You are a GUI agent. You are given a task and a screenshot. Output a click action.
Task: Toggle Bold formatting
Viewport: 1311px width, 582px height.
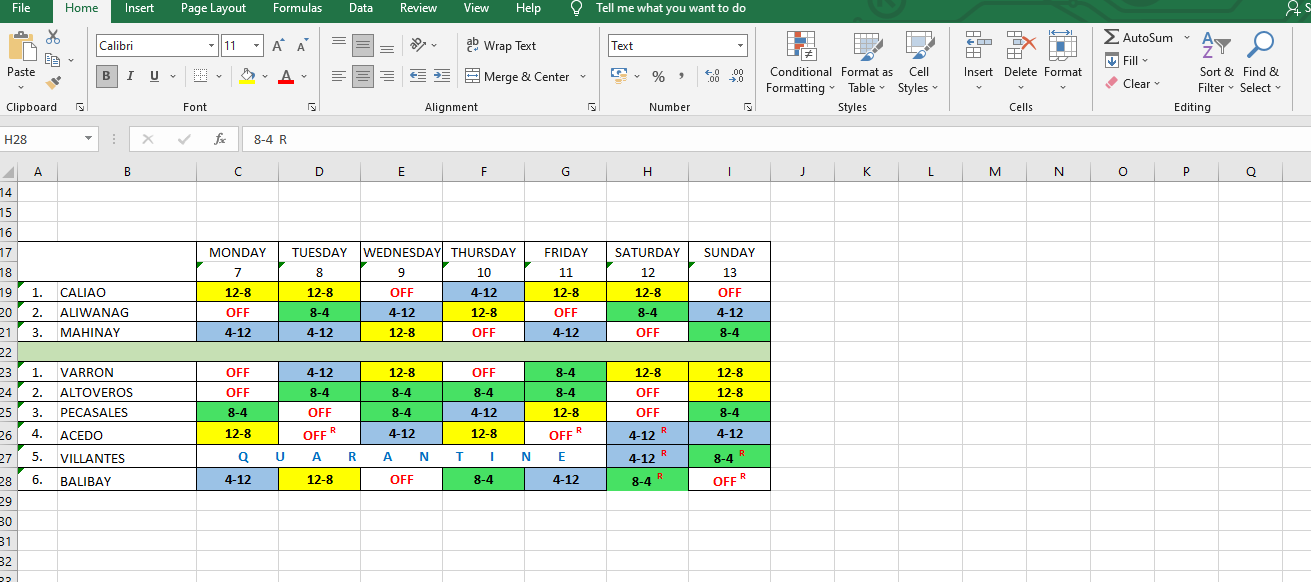tap(106, 76)
